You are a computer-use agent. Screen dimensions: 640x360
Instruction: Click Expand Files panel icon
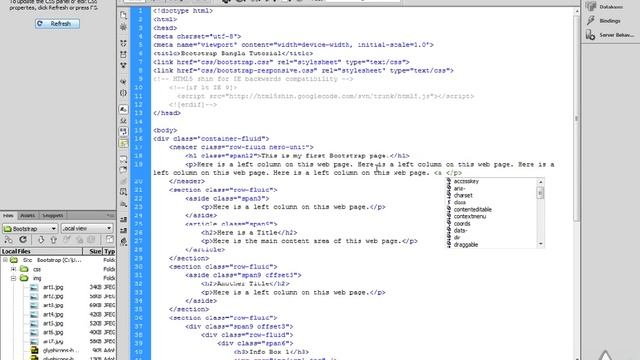click(109, 240)
